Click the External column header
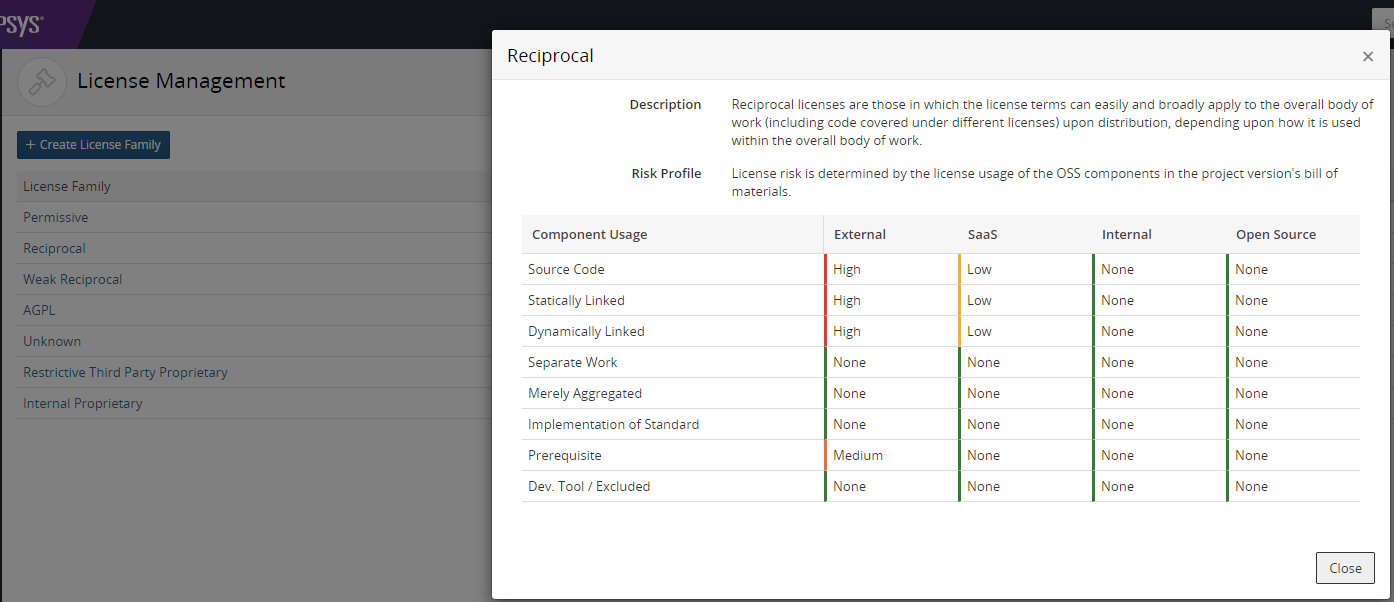Viewport: 1394px width, 602px height. (x=860, y=234)
